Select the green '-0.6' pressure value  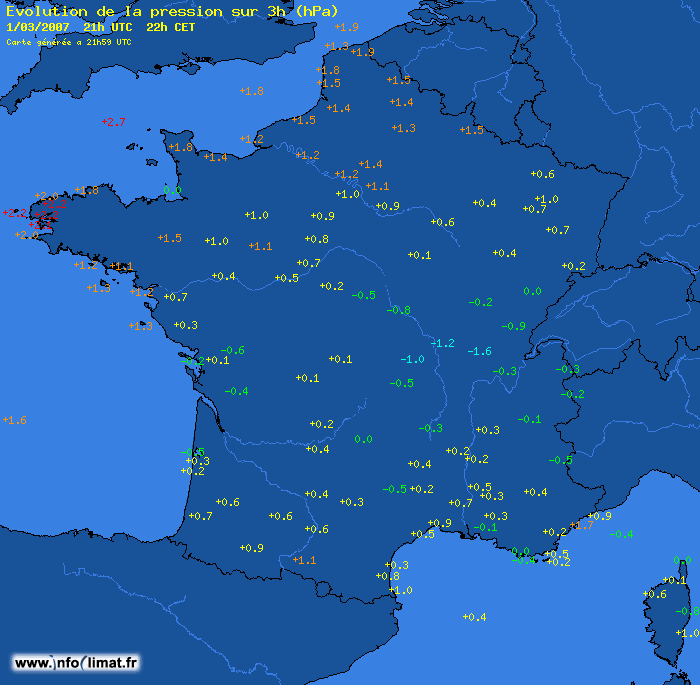point(232,351)
